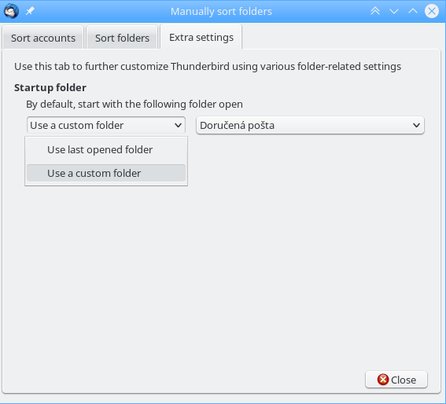446x404 pixels.
Task: Click the arrow on Doručená pošta dropdown
Action: [416, 125]
